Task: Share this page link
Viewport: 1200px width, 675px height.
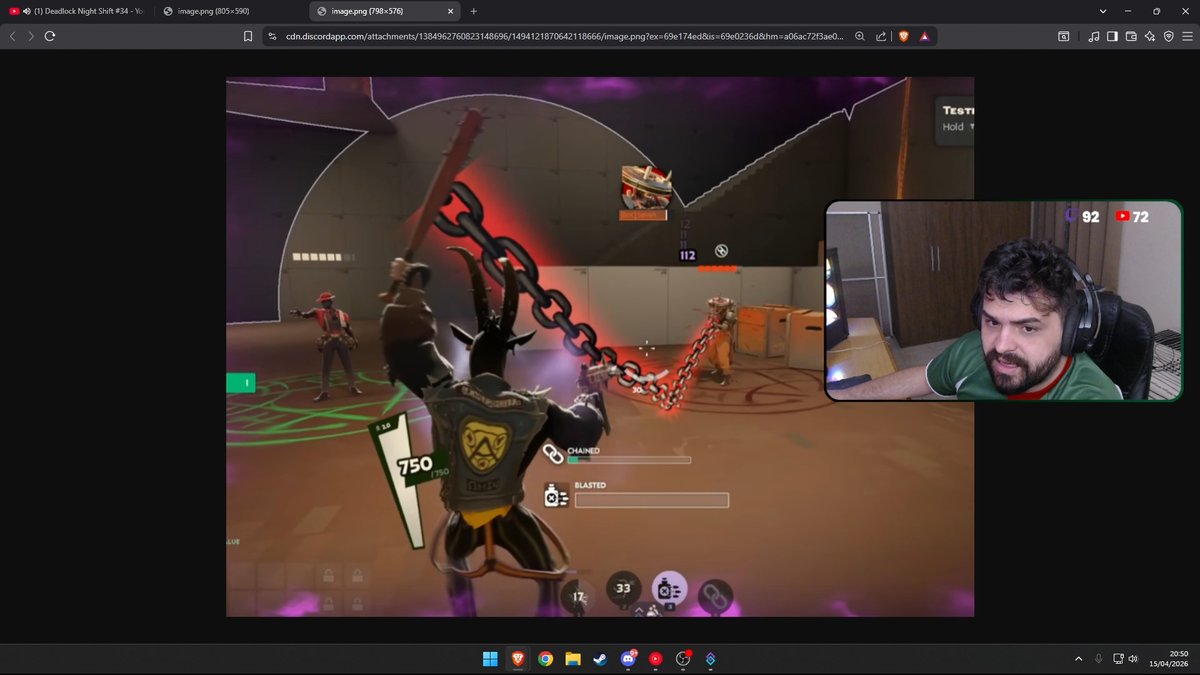Action: point(881,36)
